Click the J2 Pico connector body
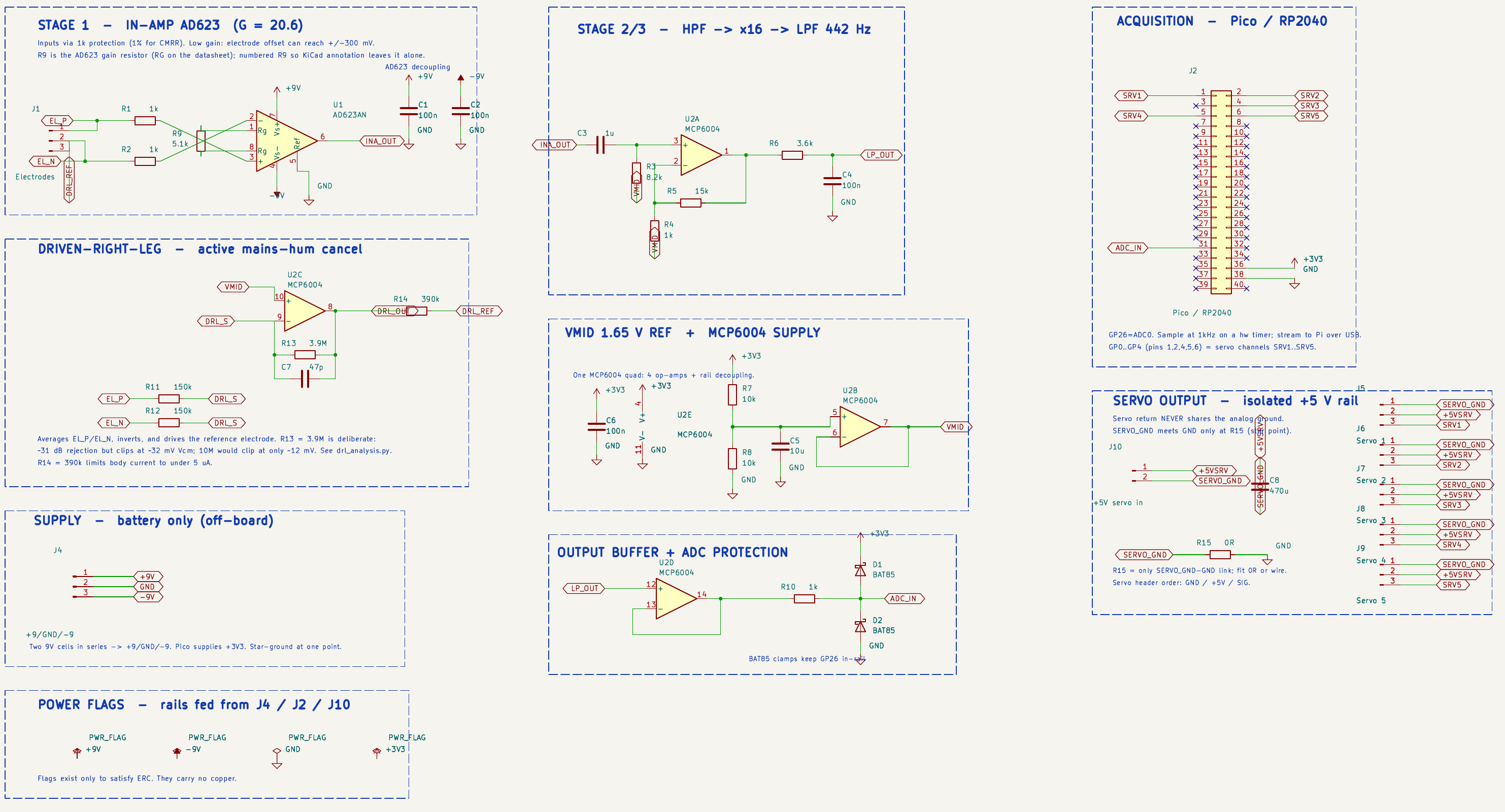The height and width of the screenshot is (812, 1505). click(1221, 192)
